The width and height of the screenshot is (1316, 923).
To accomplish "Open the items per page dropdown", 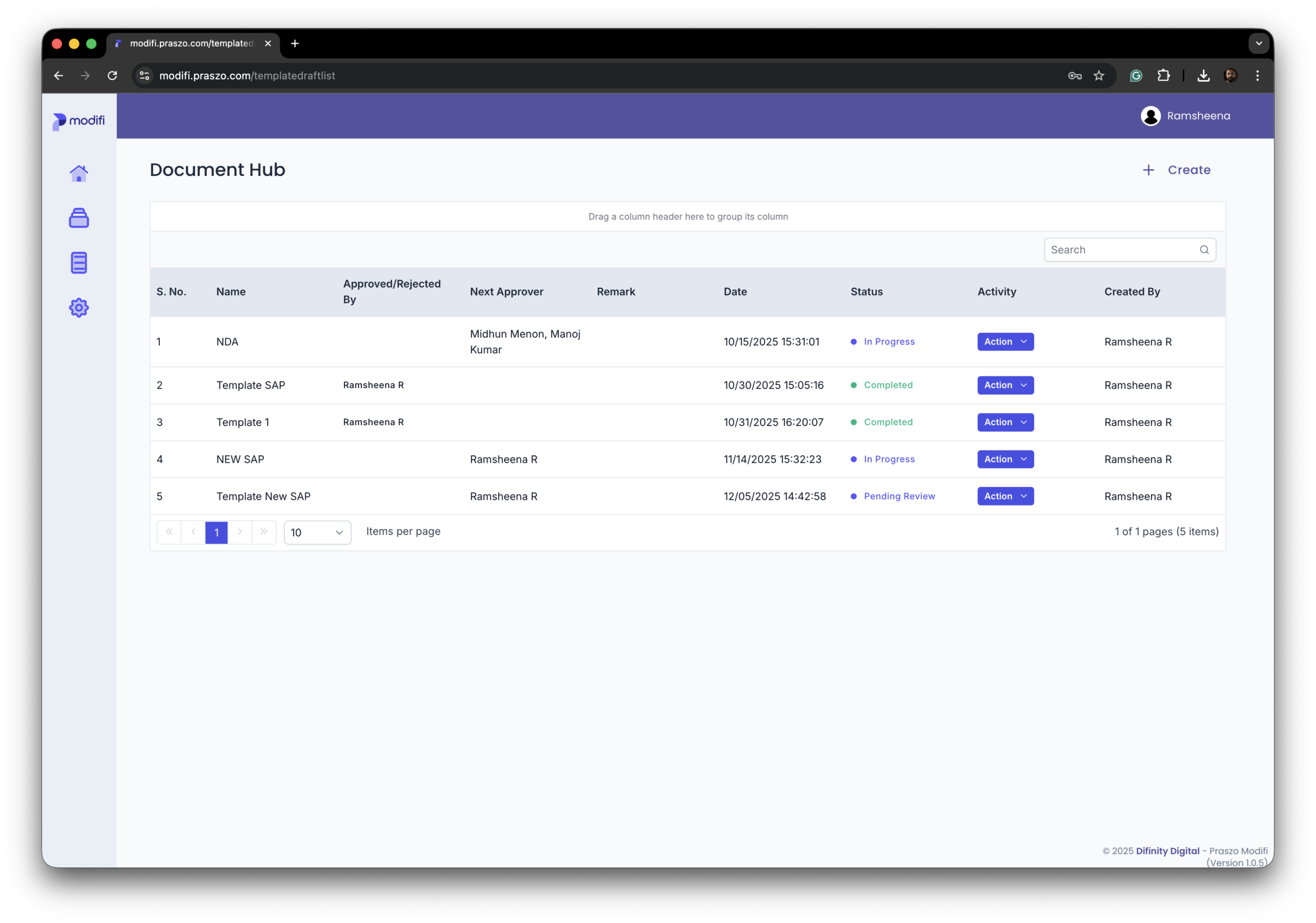I will pos(318,533).
